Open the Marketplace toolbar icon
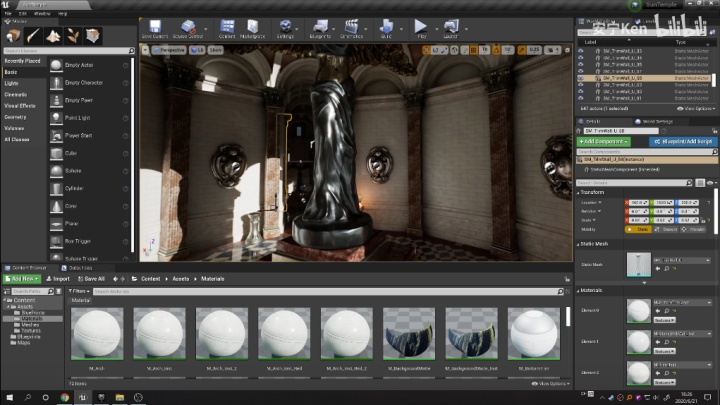Viewport: 720px width, 405px height. point(253,26)
